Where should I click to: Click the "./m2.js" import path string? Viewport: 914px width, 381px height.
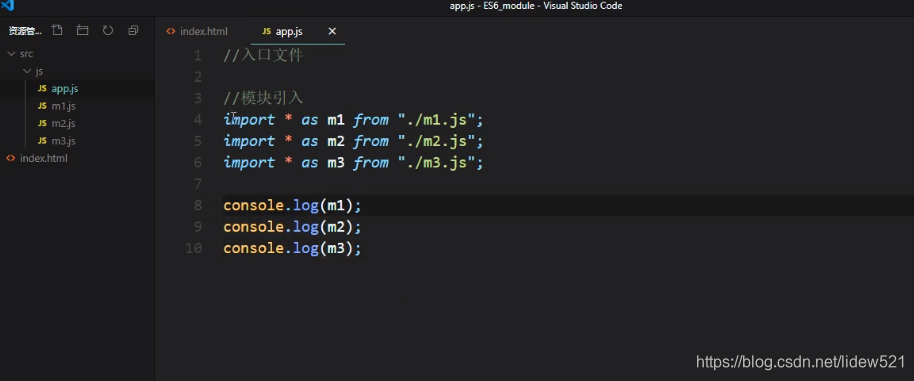tap(437, 142)
